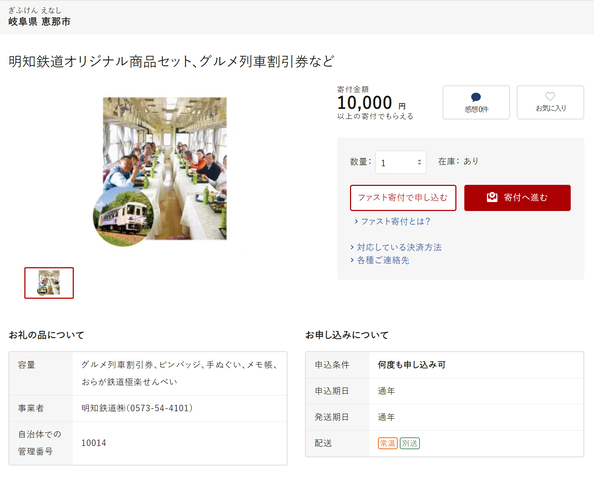This screenshot has height=480, width=594.
Task: Click chevron beside 各種ご連絡先
Action: coord(352,260)
